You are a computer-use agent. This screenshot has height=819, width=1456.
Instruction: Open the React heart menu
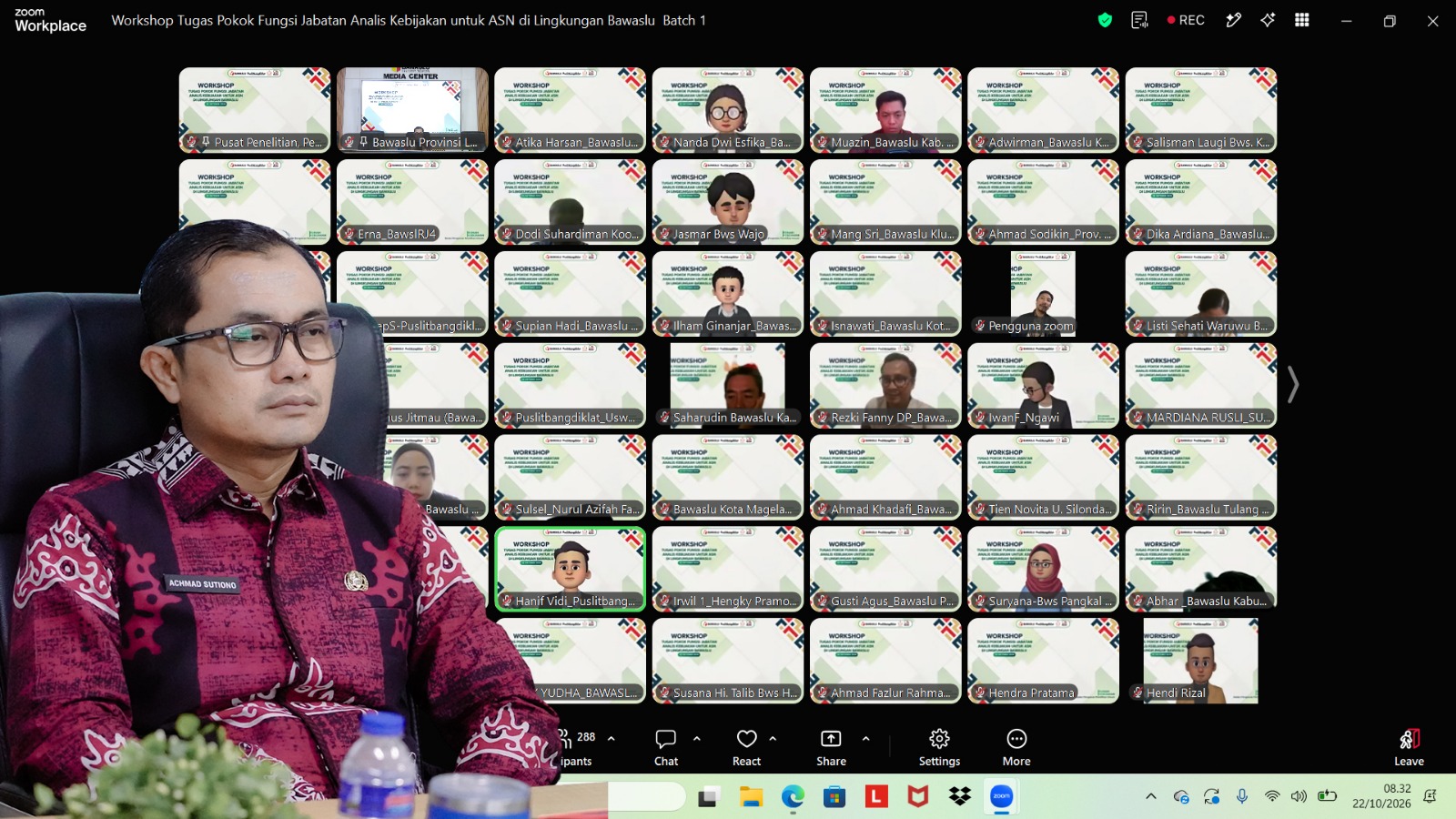click(x=746, y=748)
